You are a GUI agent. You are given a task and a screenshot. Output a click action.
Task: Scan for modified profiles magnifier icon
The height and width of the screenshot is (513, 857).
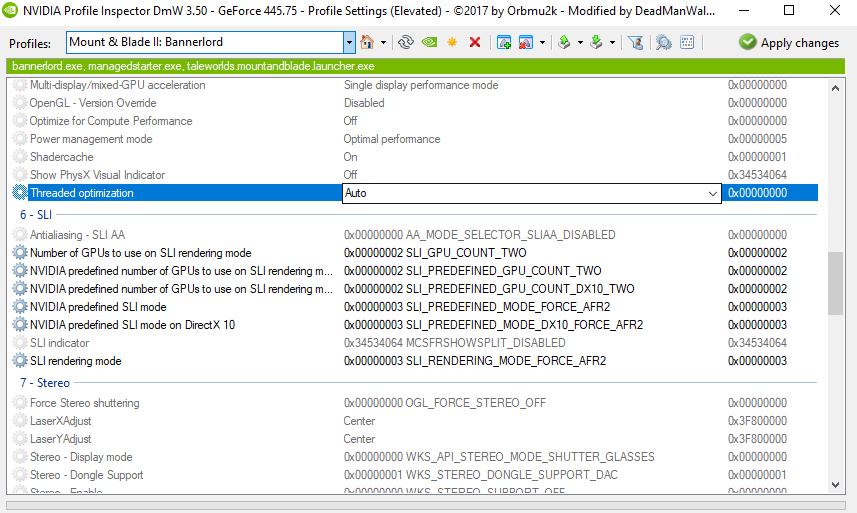664,42
